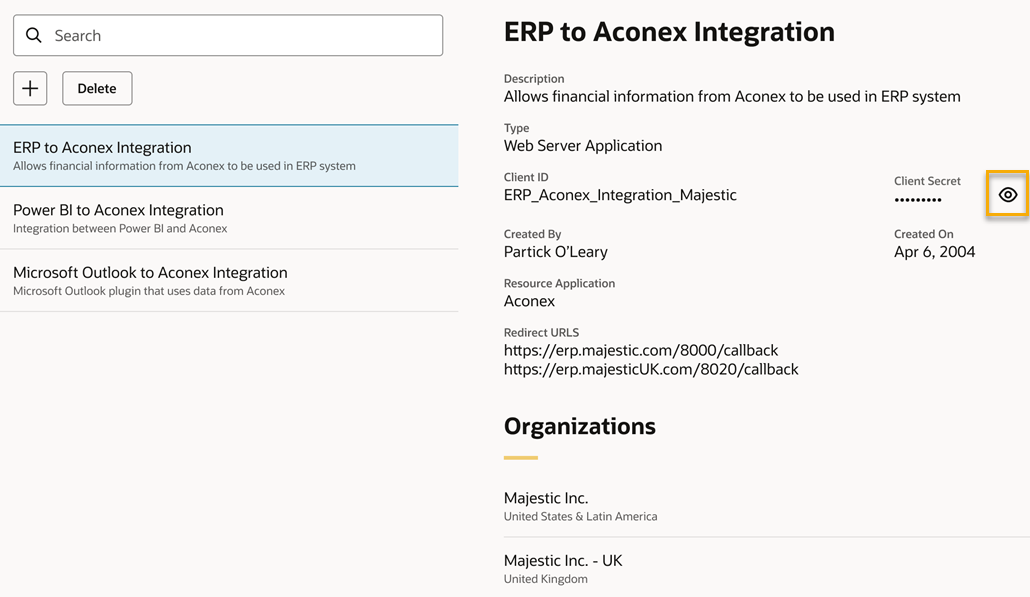Screen dimensions: 1030x597
Task: Click the Organizations section heading
Action: click(579, 426)
